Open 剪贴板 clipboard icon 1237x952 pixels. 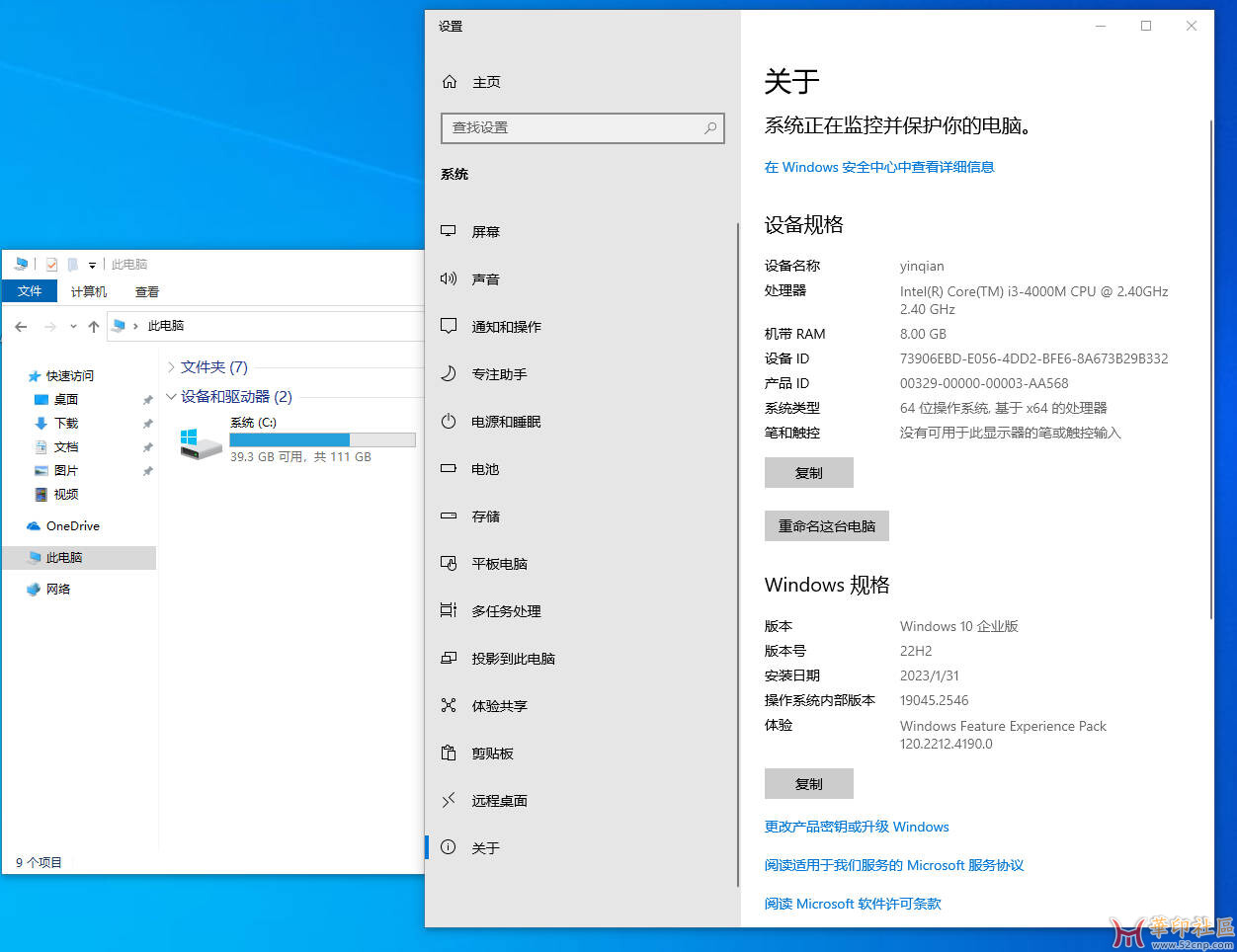tap(449, 753)
